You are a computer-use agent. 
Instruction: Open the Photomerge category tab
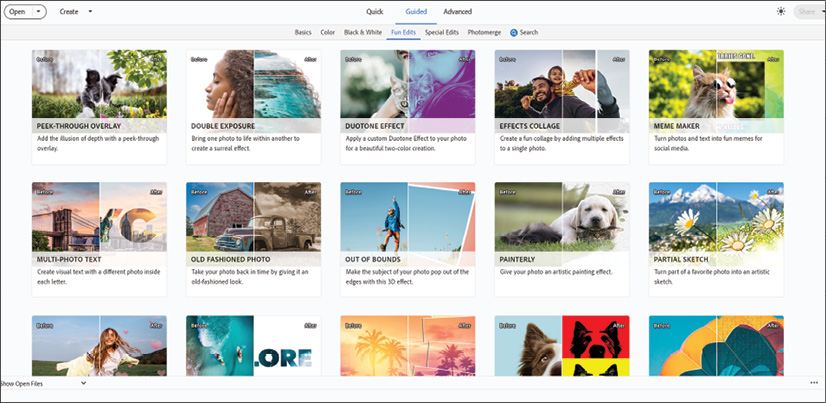pyautogui.click(x=485, y=33)
